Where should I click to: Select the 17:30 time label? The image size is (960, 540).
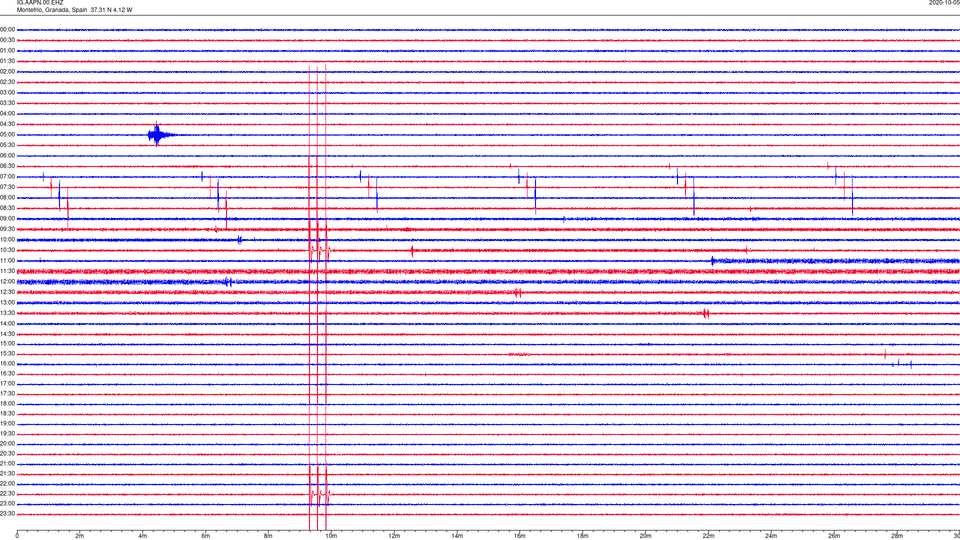point(7,394)
